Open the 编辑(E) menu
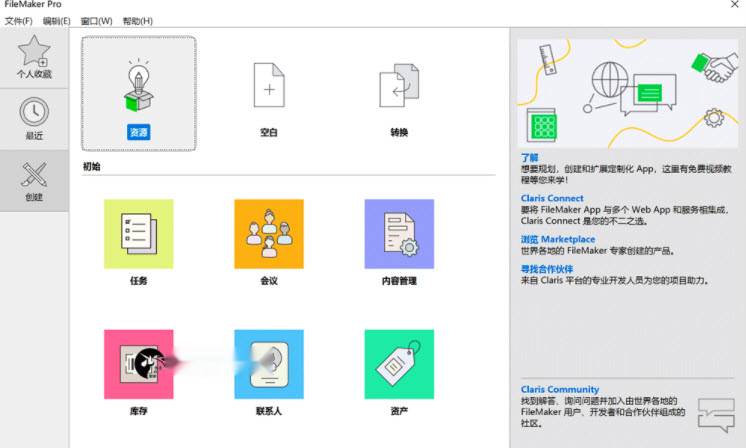 pyautogui.click(x=56, y=21)
